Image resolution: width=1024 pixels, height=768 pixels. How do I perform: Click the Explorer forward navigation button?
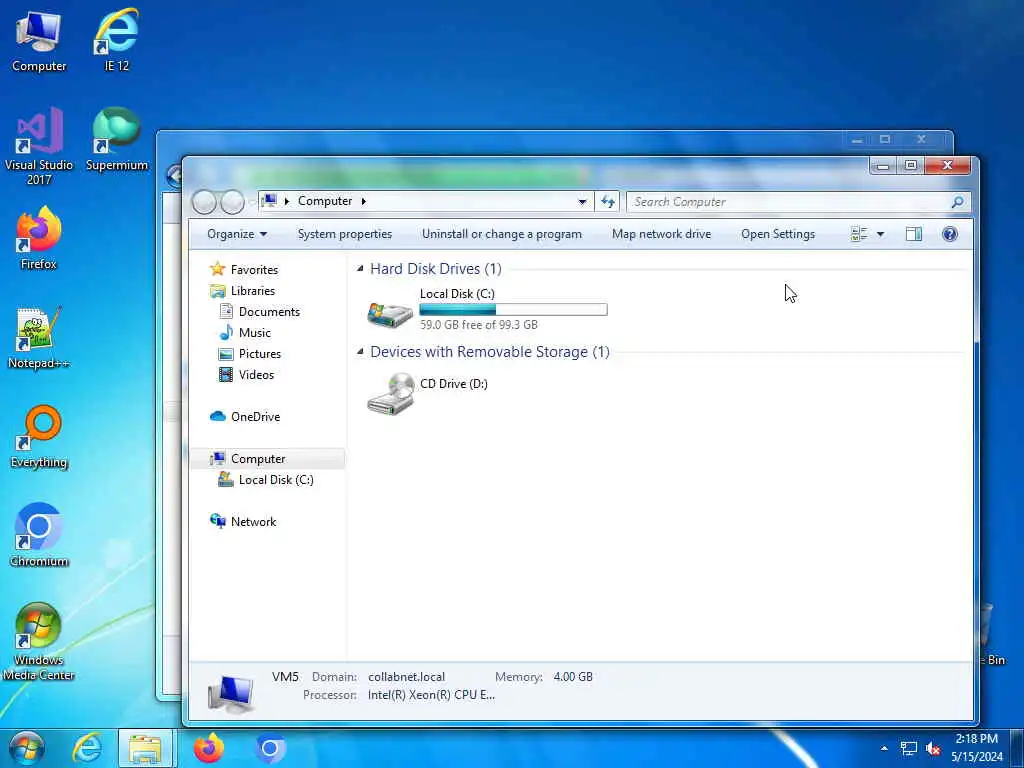tap(232, 202)
